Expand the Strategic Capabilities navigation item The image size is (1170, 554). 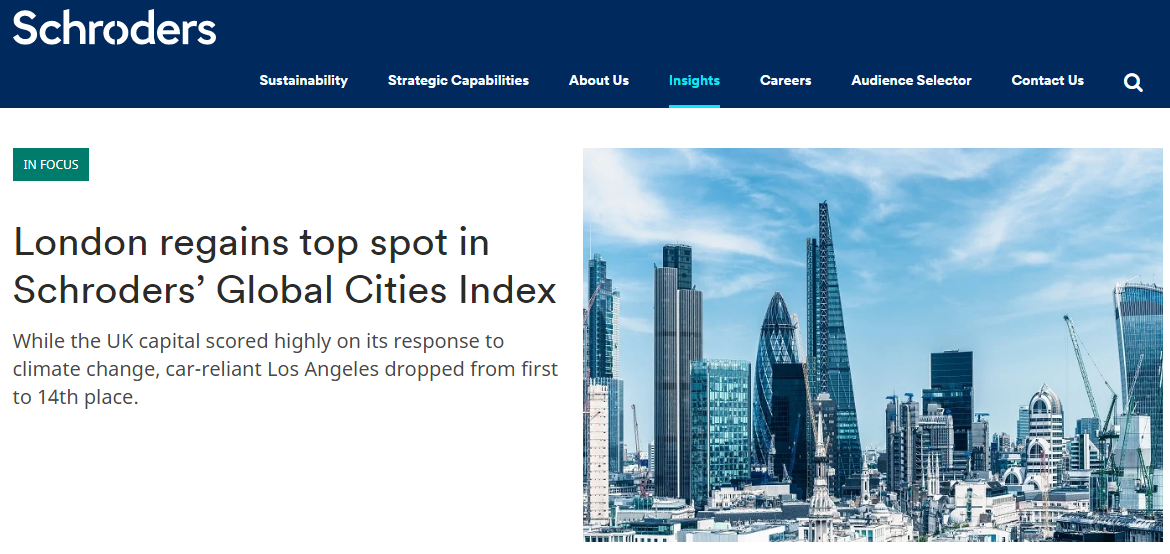(458, 80)
